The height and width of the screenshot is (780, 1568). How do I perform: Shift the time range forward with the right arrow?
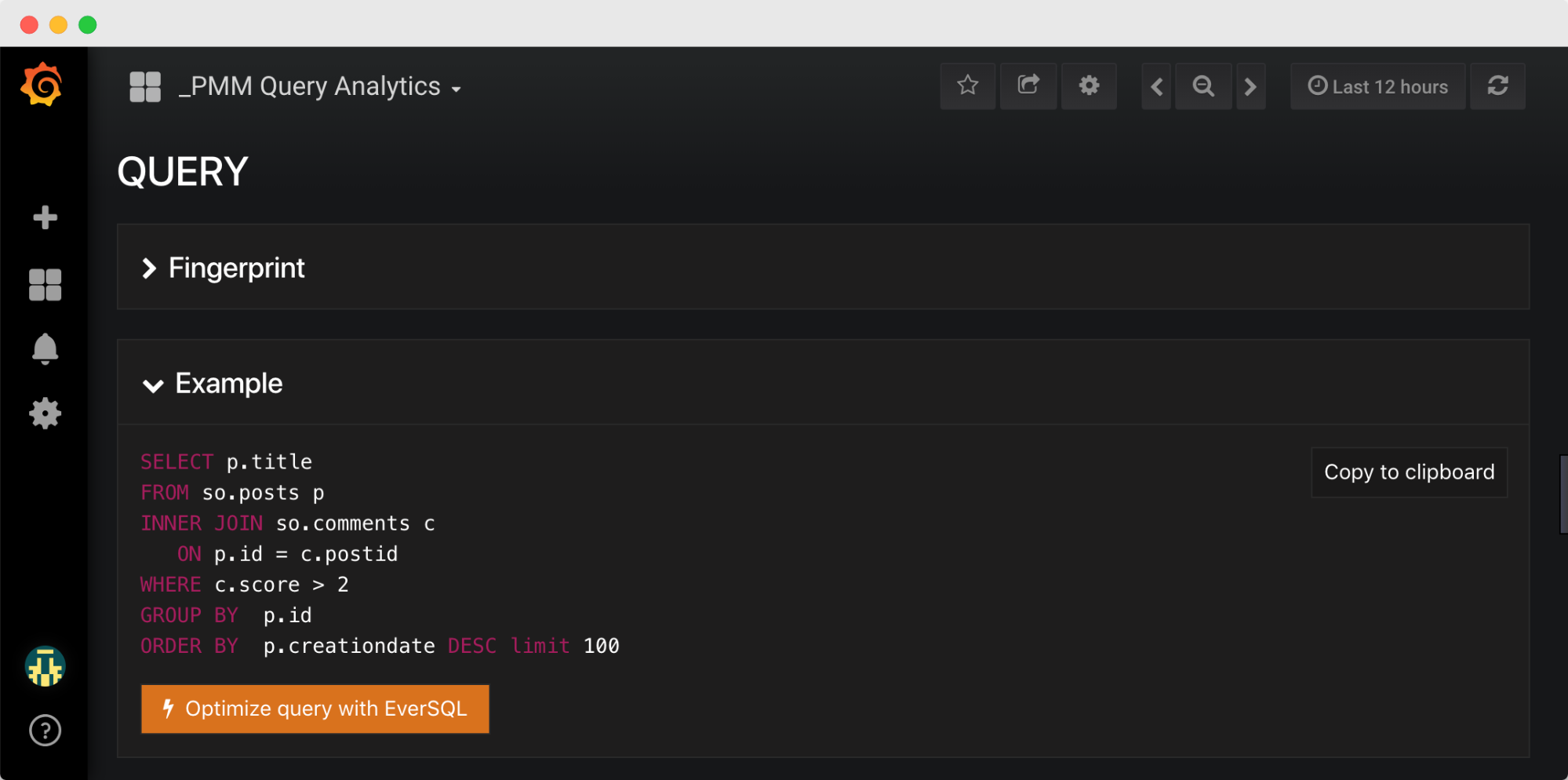click(1250, 86)
